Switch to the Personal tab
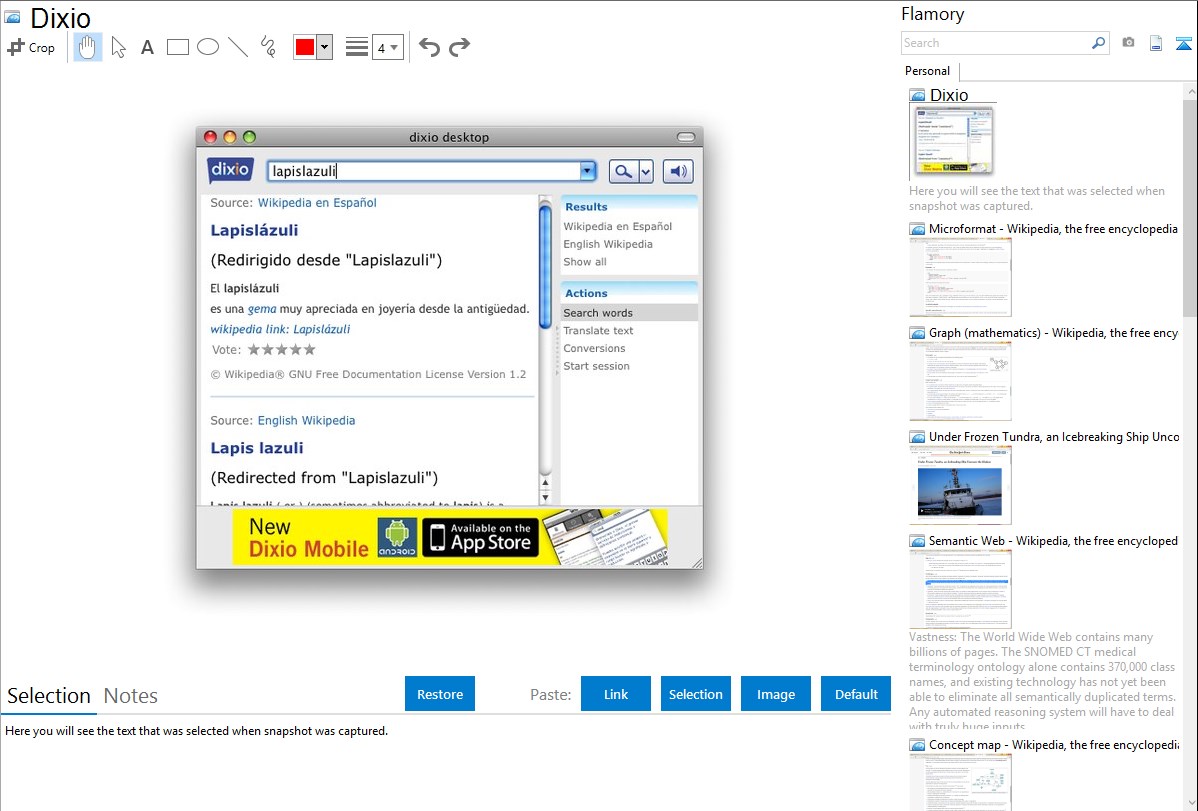The width and height of the screenshot is (1198, 811). [928, 71]
